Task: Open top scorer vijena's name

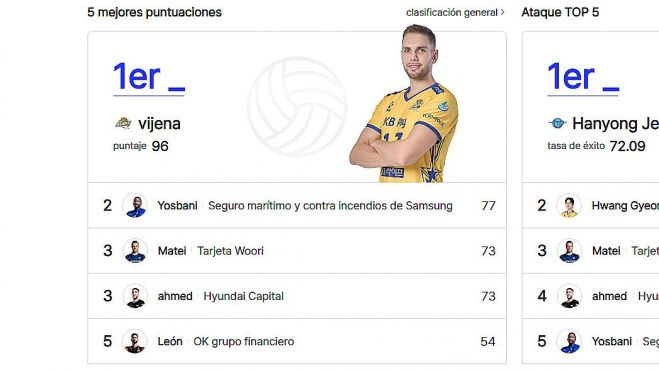Action: (159, 124)
